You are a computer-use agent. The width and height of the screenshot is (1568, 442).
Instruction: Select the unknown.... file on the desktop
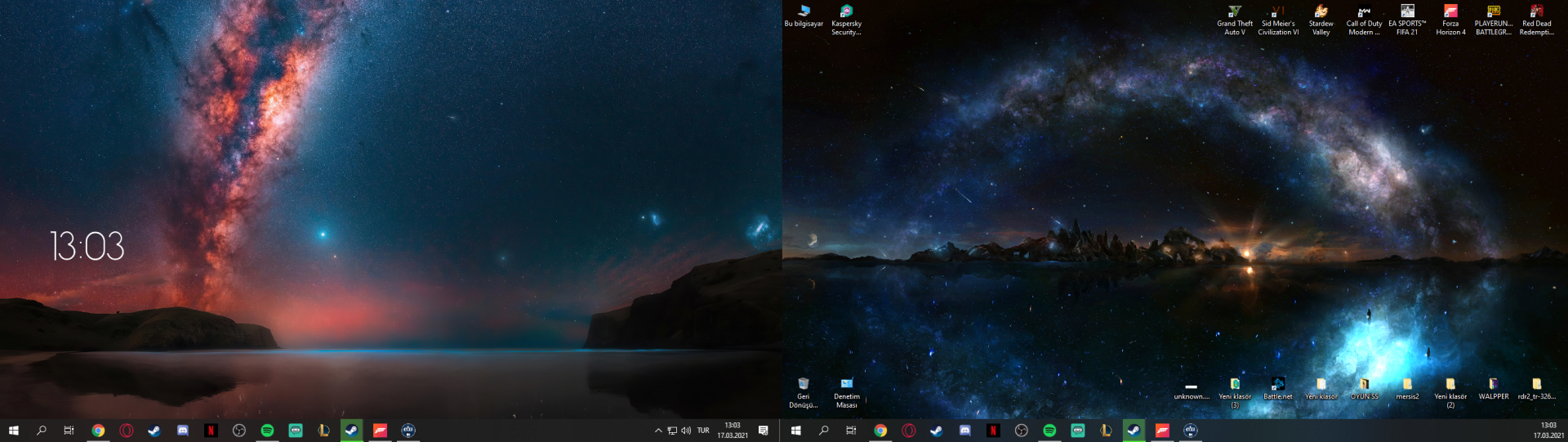pyautogui.click(x=1192, y=391)
